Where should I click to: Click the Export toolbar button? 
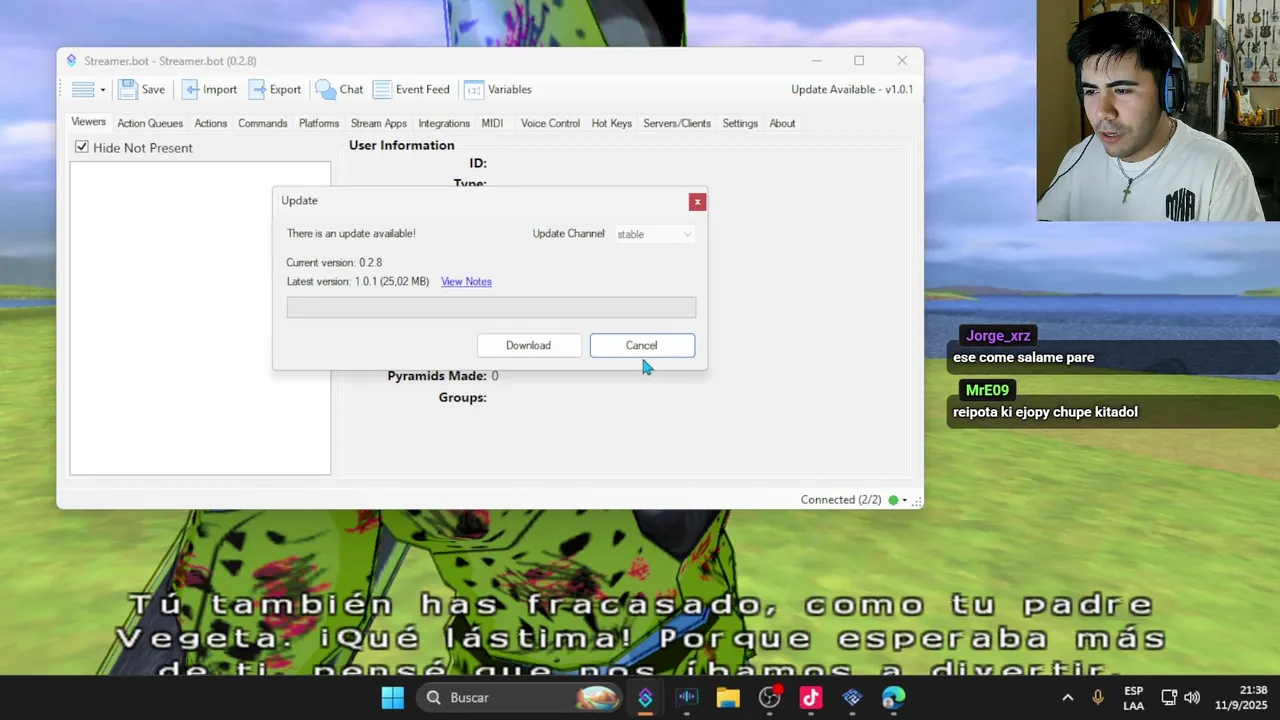pos(275,90)
